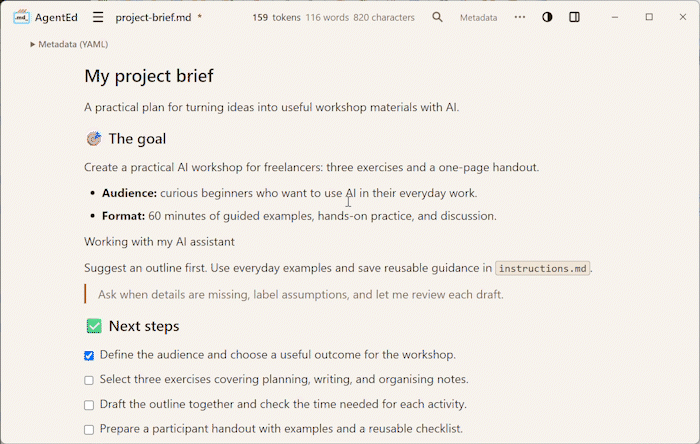The image size is (700, 444).
Task: Click the unsaved asterisk next to file name
Action: (200, 17)
